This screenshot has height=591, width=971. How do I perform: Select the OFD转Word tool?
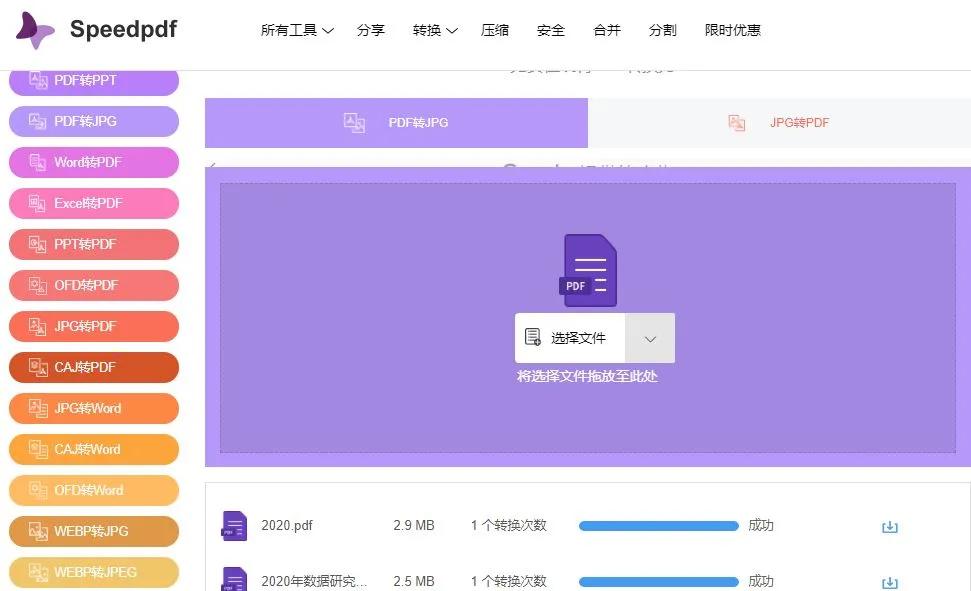[93, 490]
